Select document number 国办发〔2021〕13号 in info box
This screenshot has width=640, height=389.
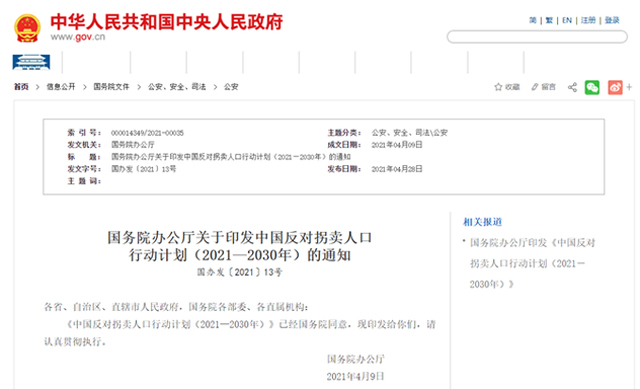144,169
